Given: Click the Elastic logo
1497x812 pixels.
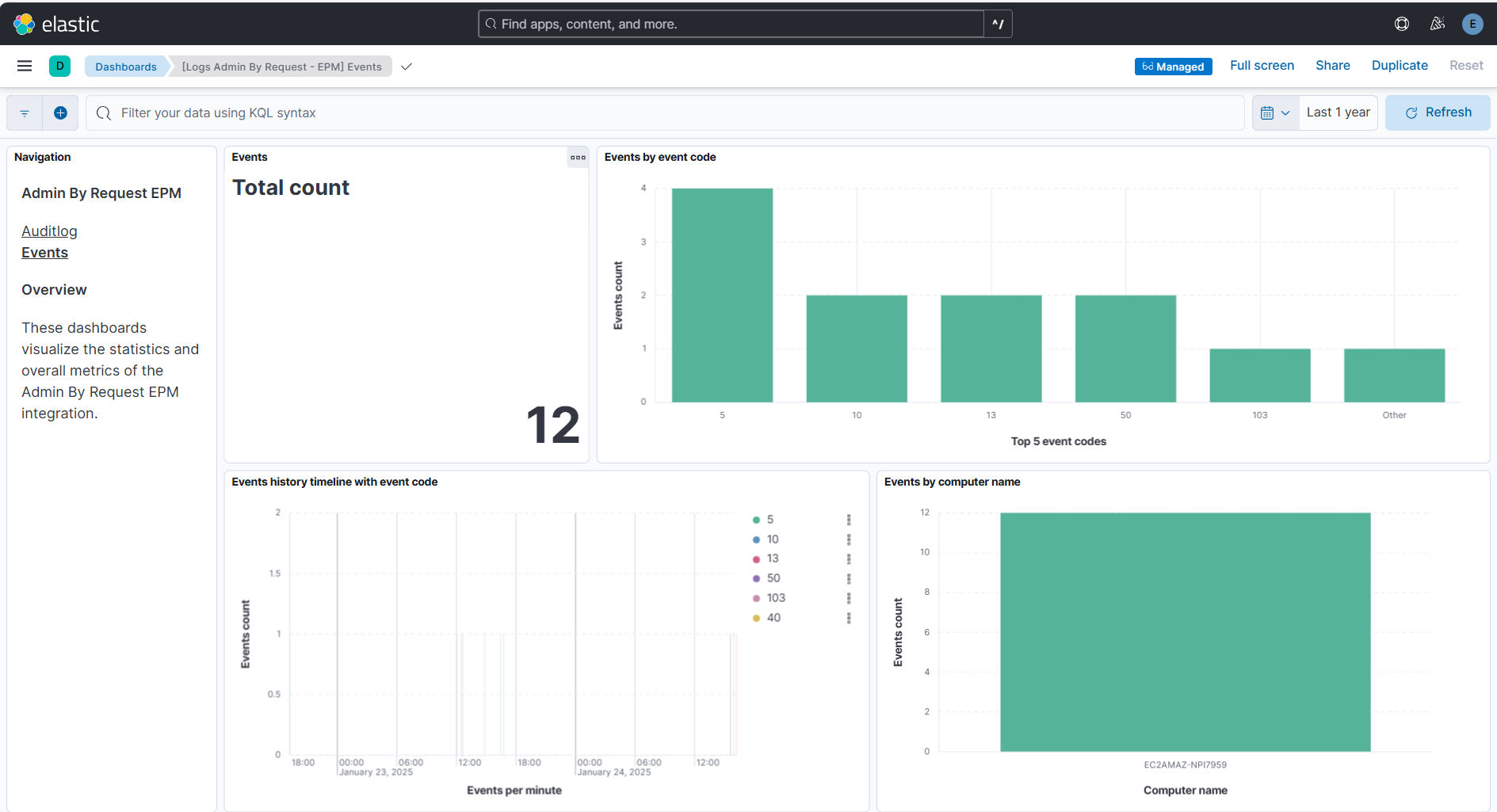Looking at the screenshot, I should click(55, 24).
